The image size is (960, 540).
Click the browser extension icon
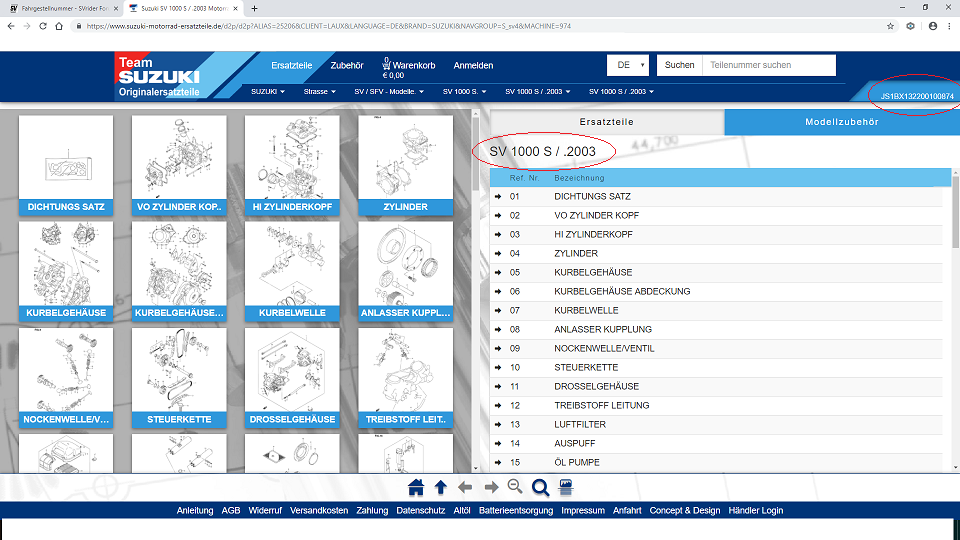click(910, 26)
